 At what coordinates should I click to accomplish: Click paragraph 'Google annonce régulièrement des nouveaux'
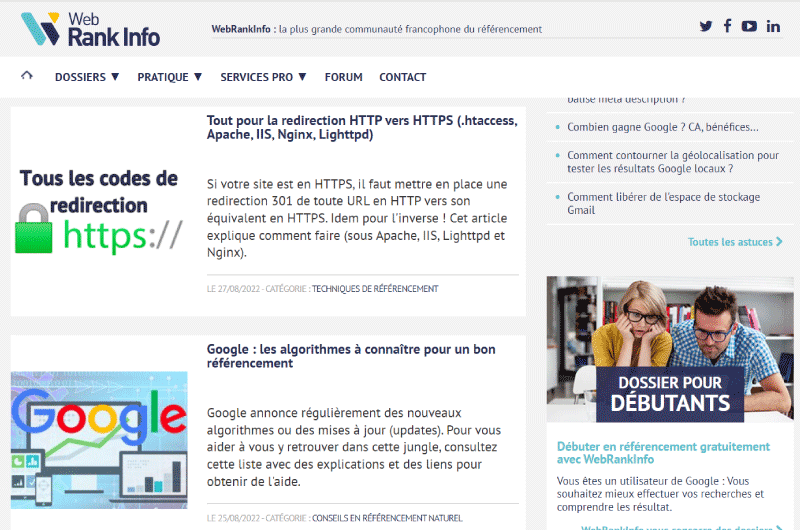[354, 447]
